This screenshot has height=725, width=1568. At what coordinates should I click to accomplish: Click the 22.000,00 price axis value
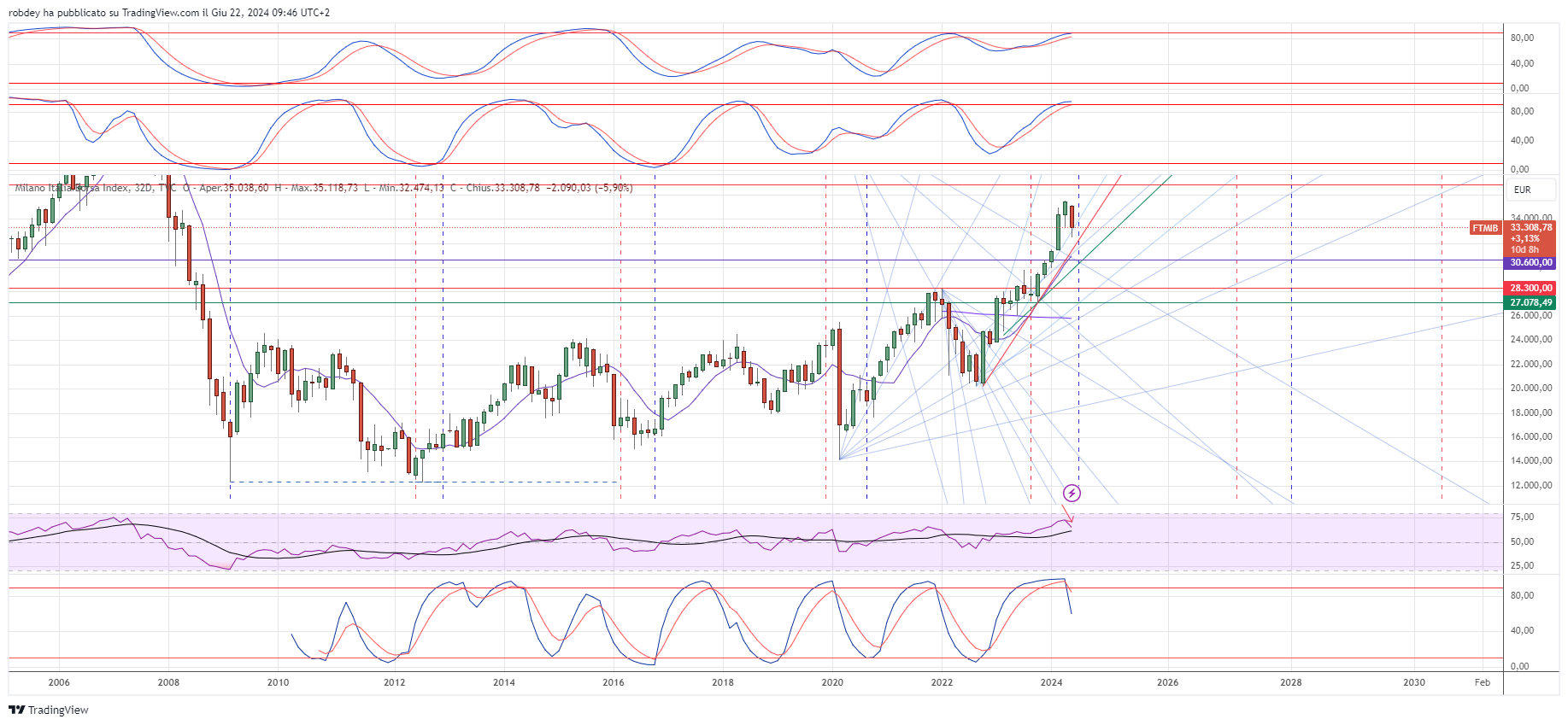[x=1531, y=364]
